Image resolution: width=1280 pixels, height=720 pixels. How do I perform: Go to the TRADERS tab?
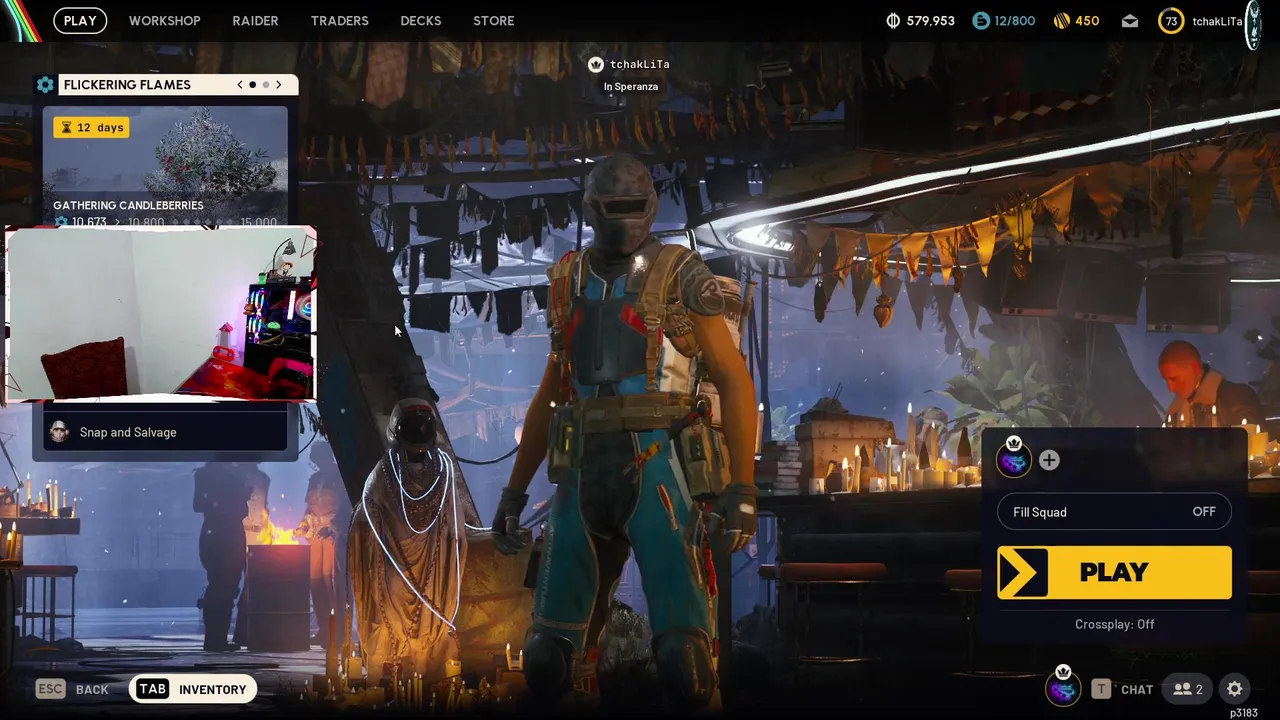(x=339, y=20)
